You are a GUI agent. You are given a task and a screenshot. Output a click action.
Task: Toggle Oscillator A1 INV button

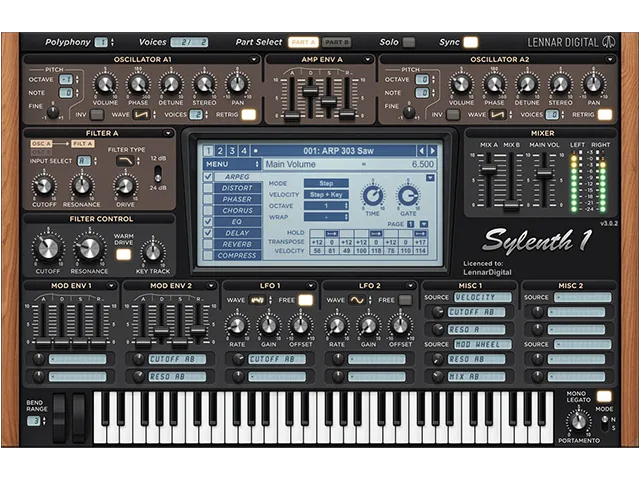pyautogui.click(x=97, y=115)
